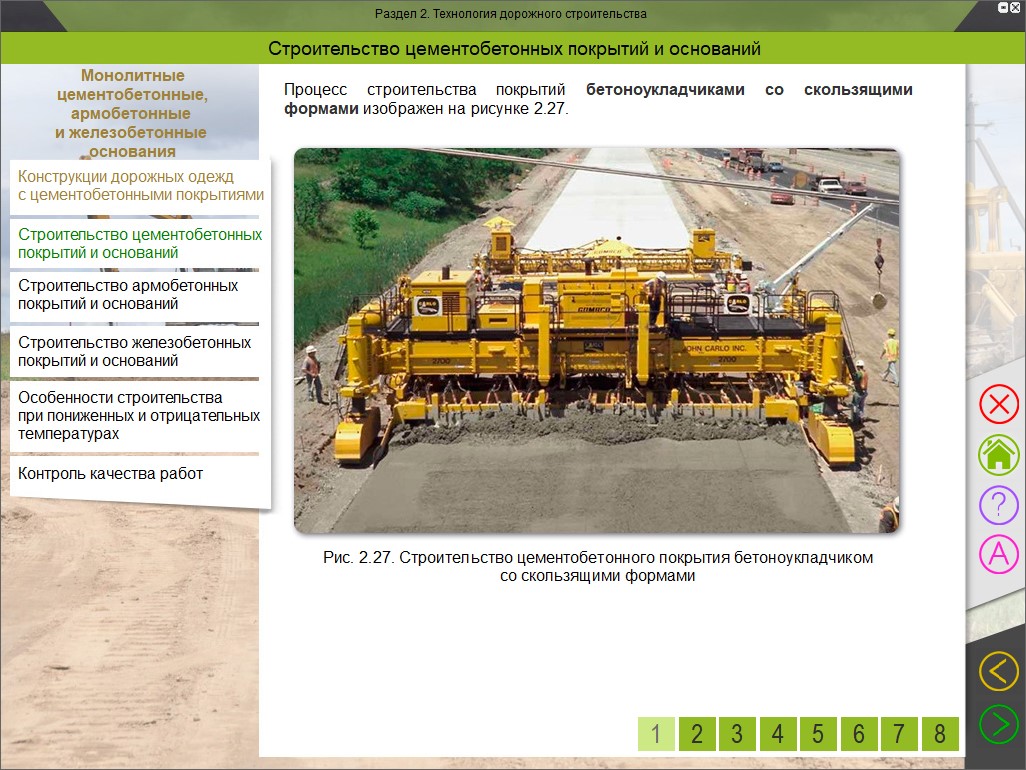This screenshot has height=770, width=1026.
Task: Go to home via green house icon
Action: point(997,455)
